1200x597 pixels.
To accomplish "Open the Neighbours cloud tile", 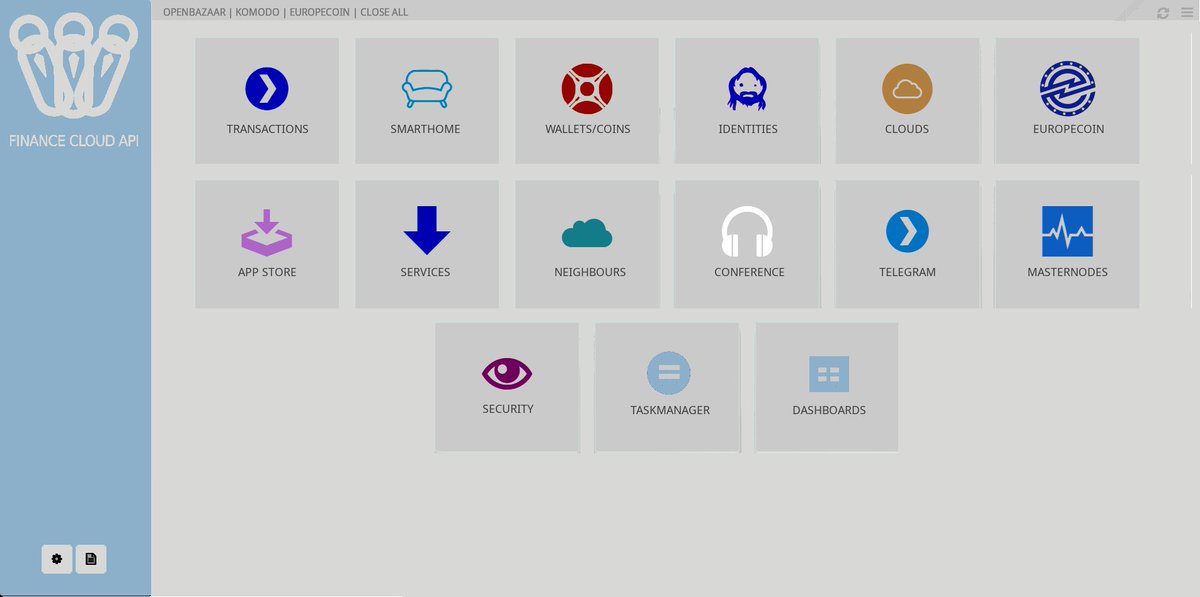I will tap(587, 244).
